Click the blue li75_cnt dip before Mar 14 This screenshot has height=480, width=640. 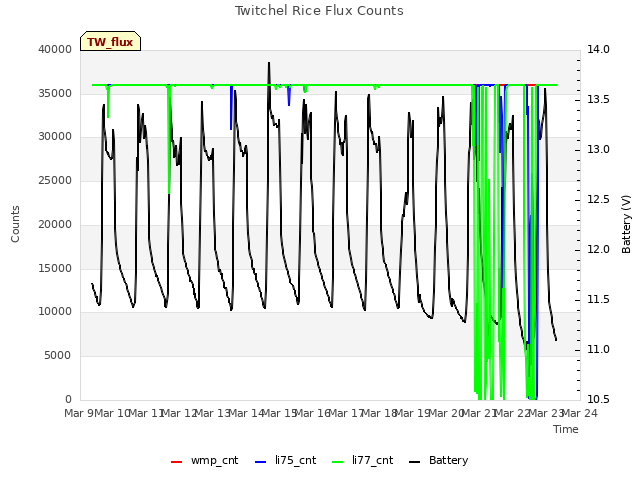click(231, 108)
